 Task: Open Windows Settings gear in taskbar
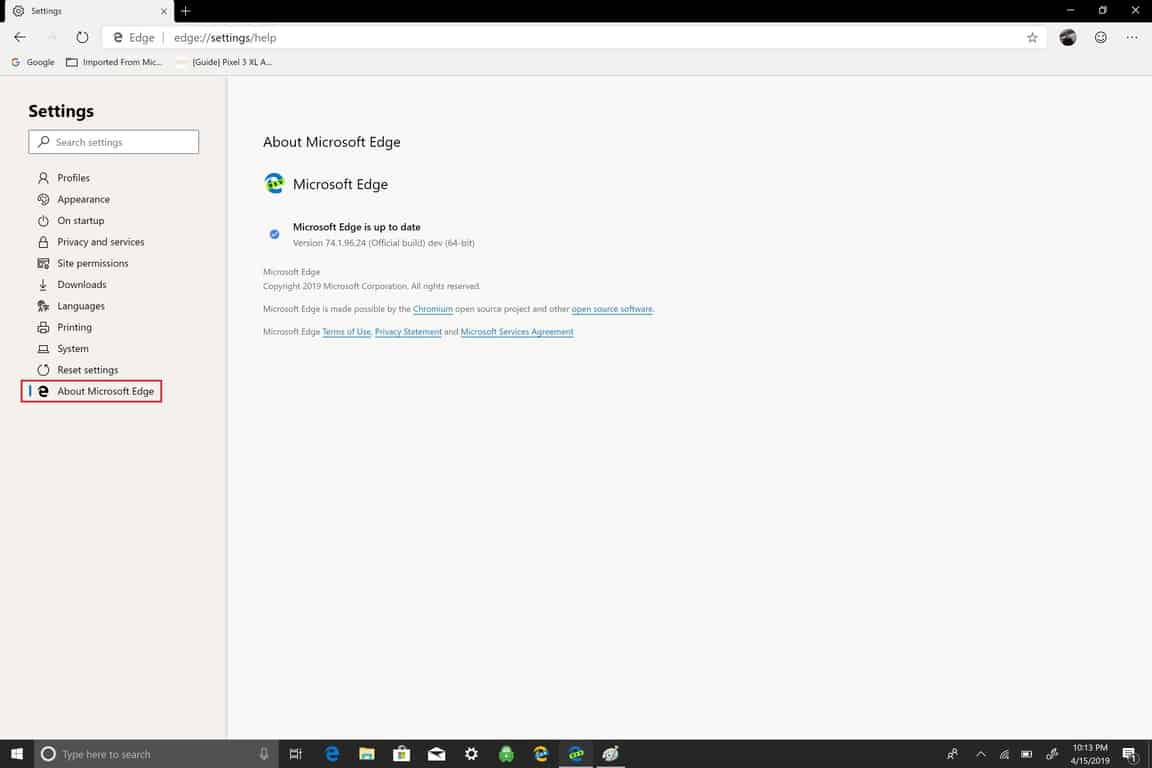[471, 754]
